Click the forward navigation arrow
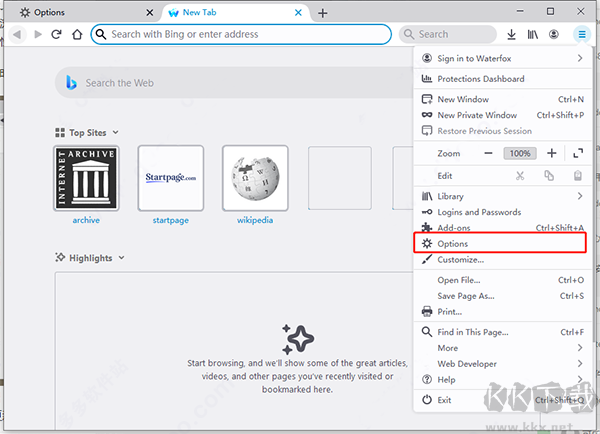This screenshot has height=434, width=600. tap(38, 34)
